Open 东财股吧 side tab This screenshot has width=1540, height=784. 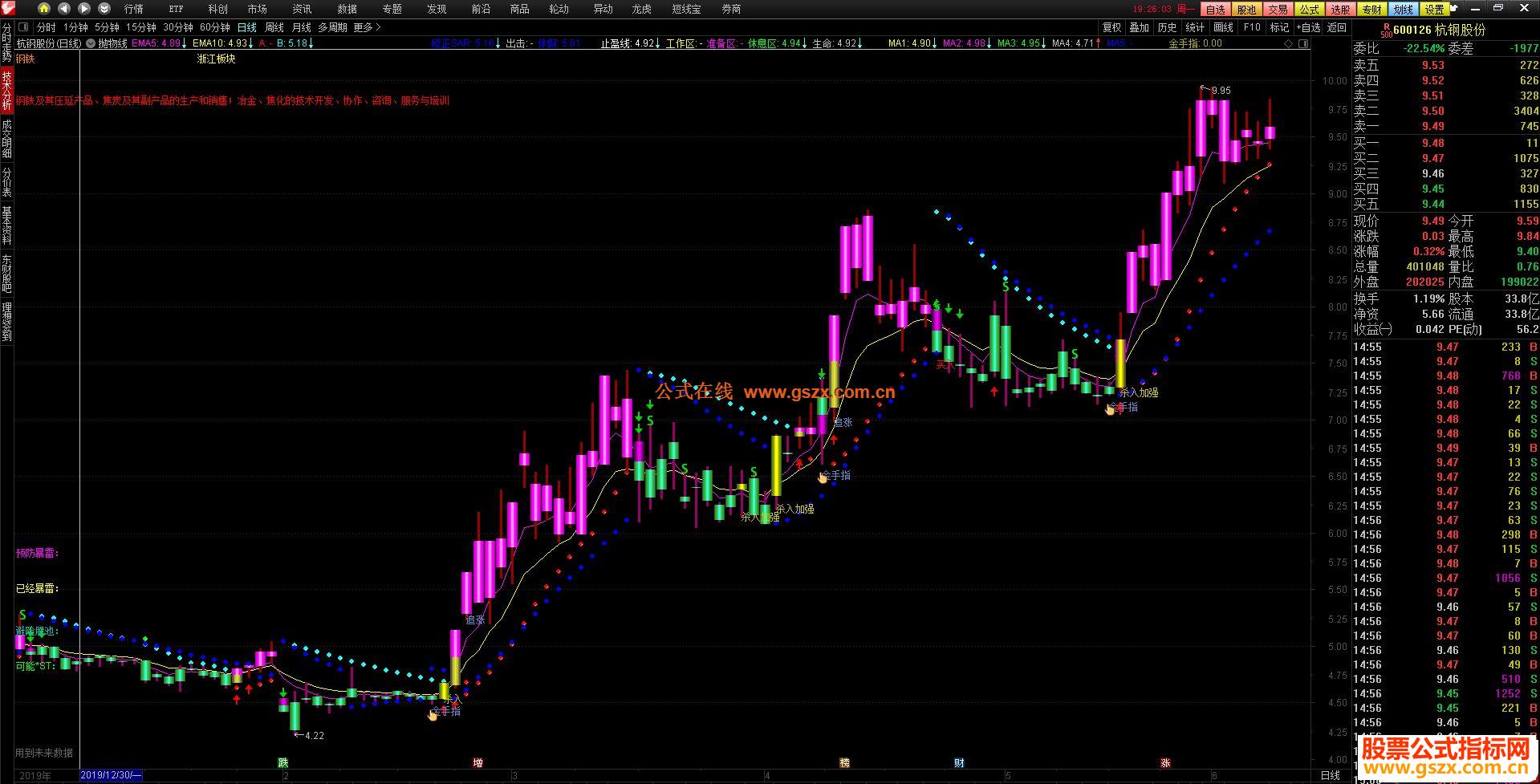(7, 274)
